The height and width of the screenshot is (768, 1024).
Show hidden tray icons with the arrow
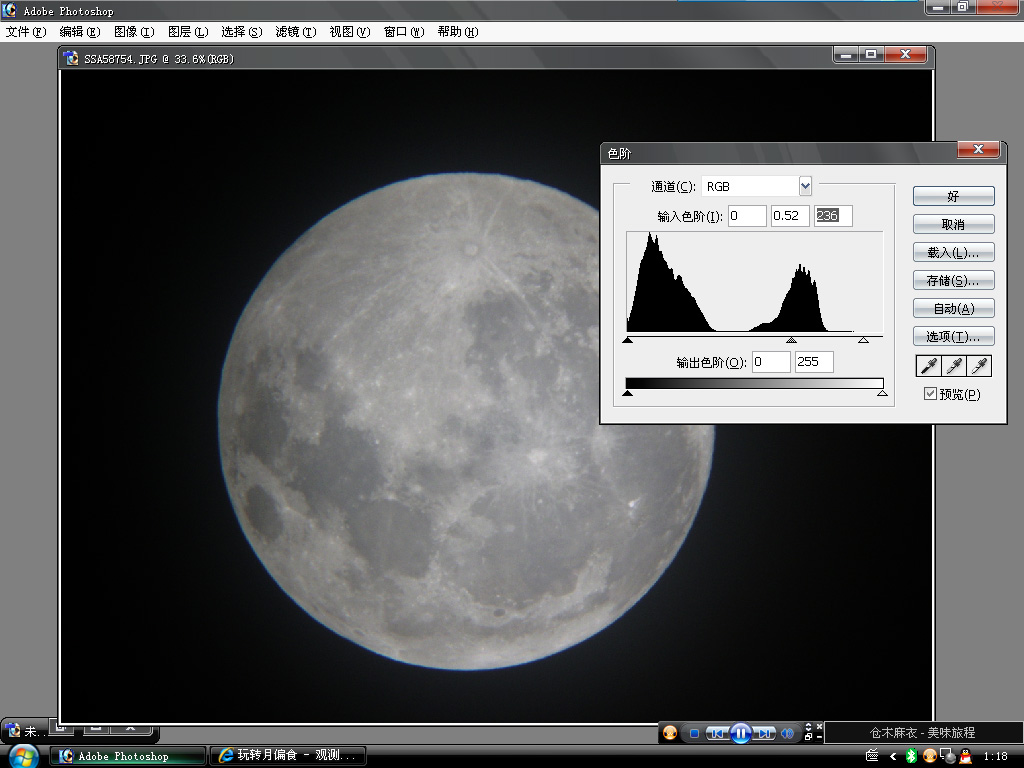893,756
